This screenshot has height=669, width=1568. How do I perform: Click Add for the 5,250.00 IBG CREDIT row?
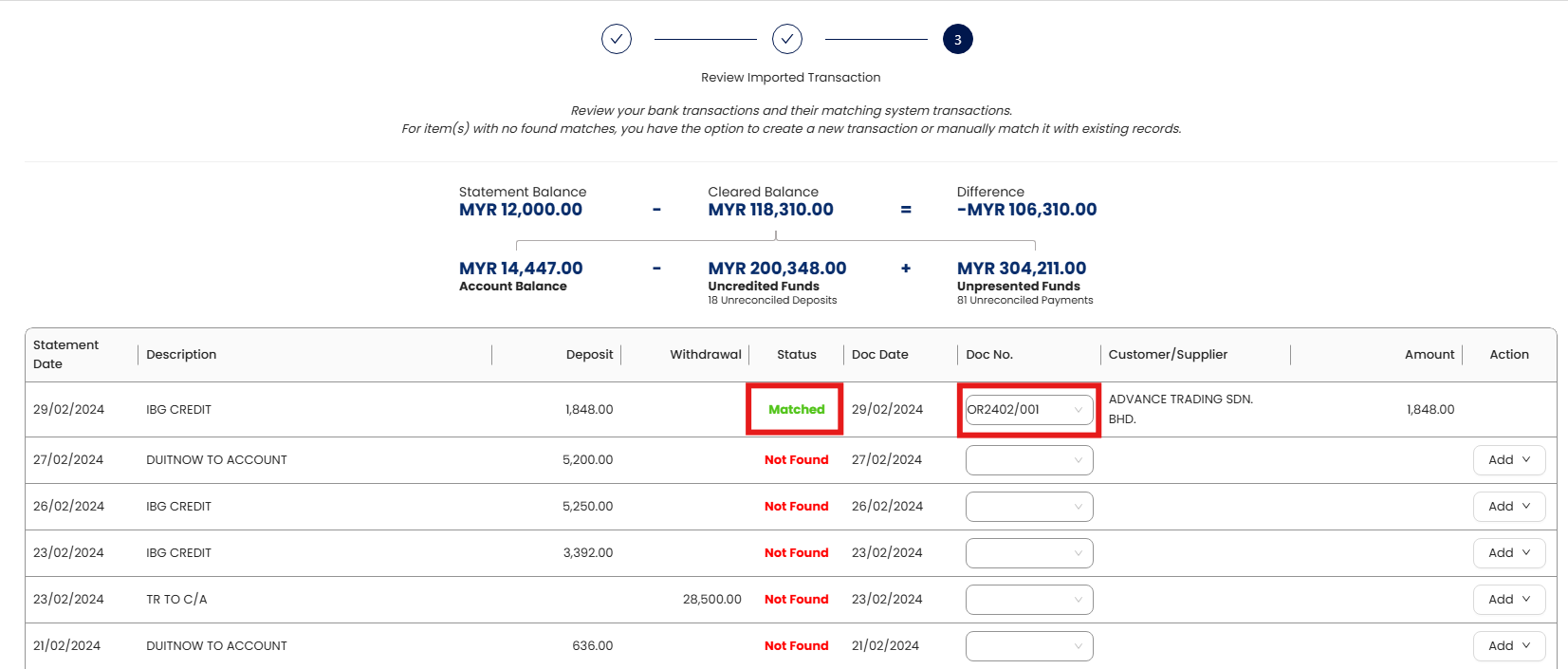[1508, 507]
